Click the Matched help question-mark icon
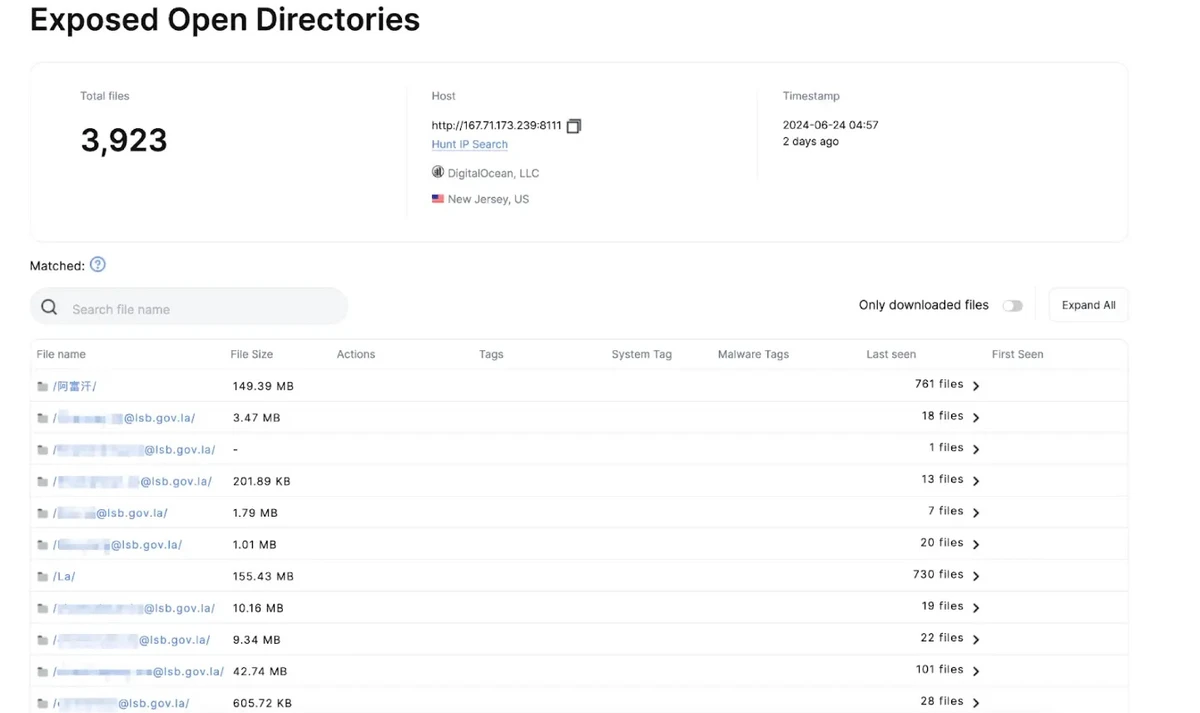This screenshot has width=1200, height=713. (97, 265)
